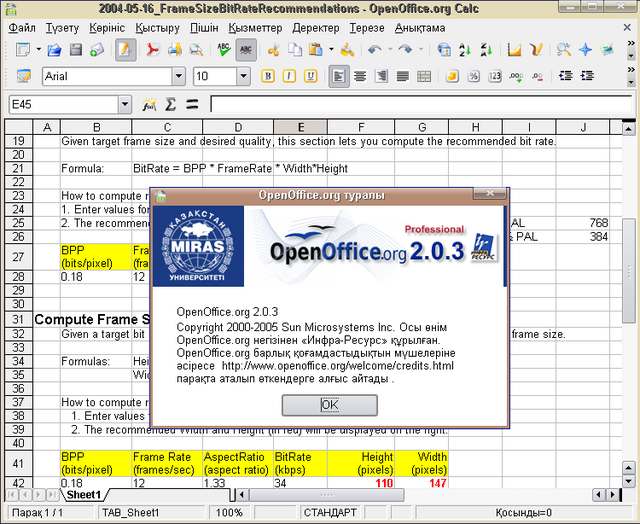Toggle Bold formatting
Viewport: 640px width, 524px height.
click(x=268, y=76)
